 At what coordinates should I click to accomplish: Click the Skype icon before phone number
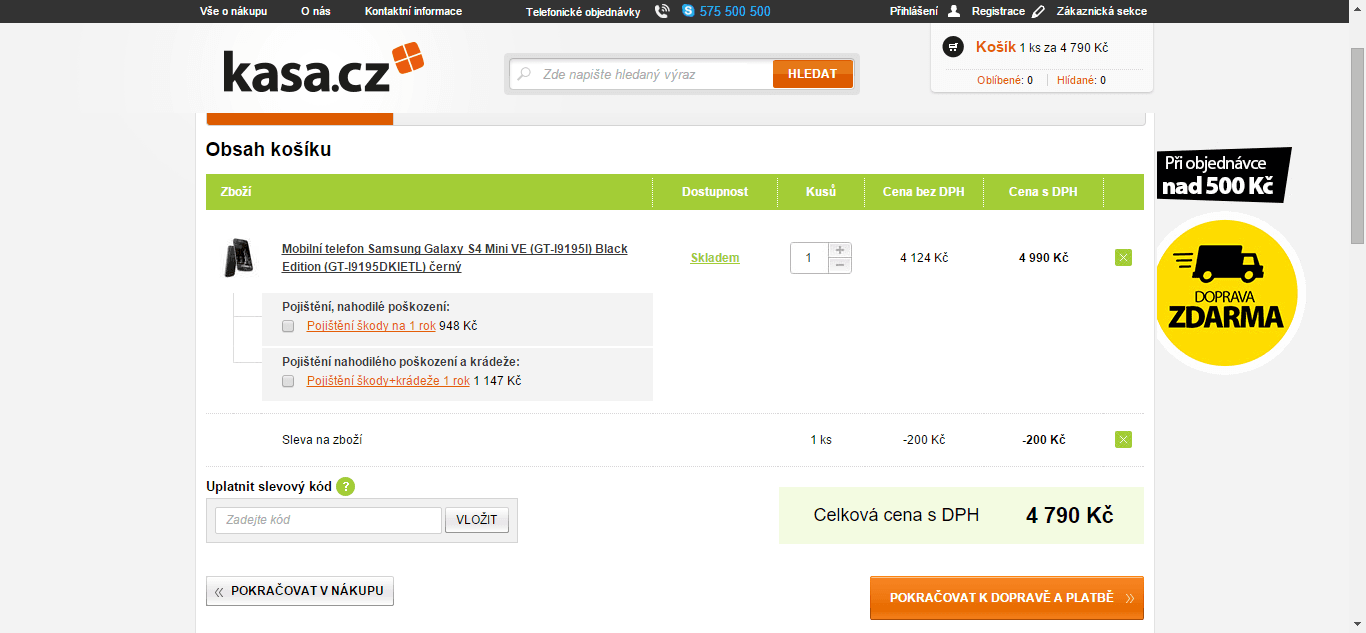pos(688,11)
